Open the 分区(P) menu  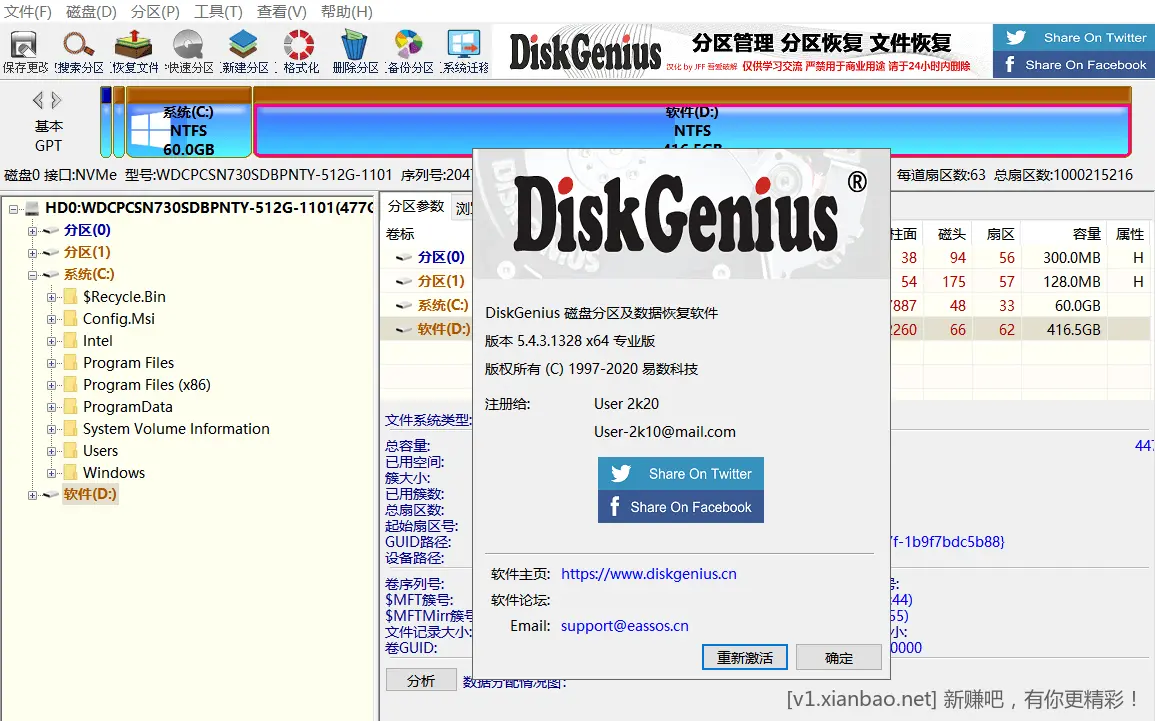155,12
